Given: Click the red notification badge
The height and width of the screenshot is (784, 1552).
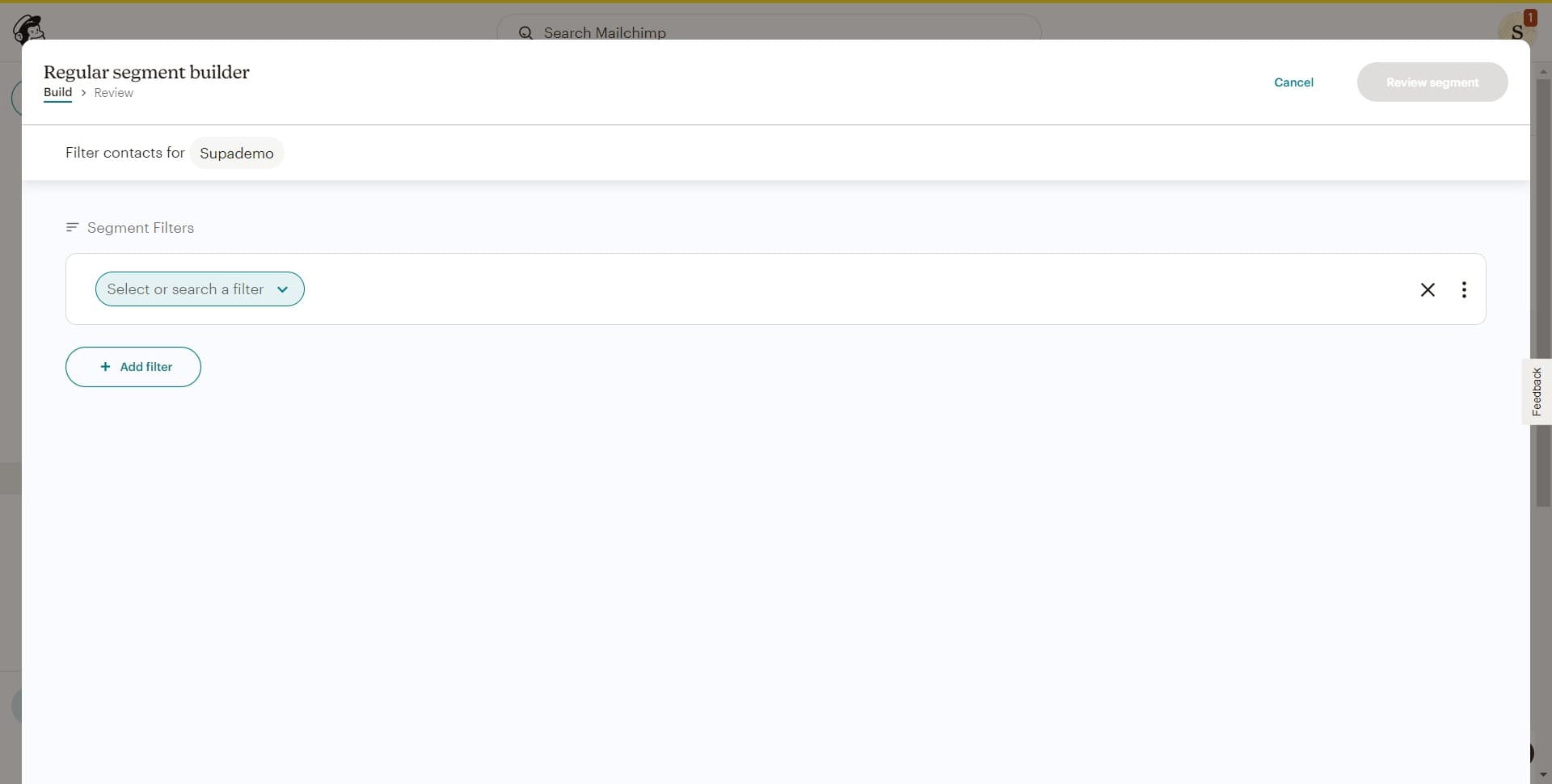Looking at the screenshot, I should (1529, 17).
